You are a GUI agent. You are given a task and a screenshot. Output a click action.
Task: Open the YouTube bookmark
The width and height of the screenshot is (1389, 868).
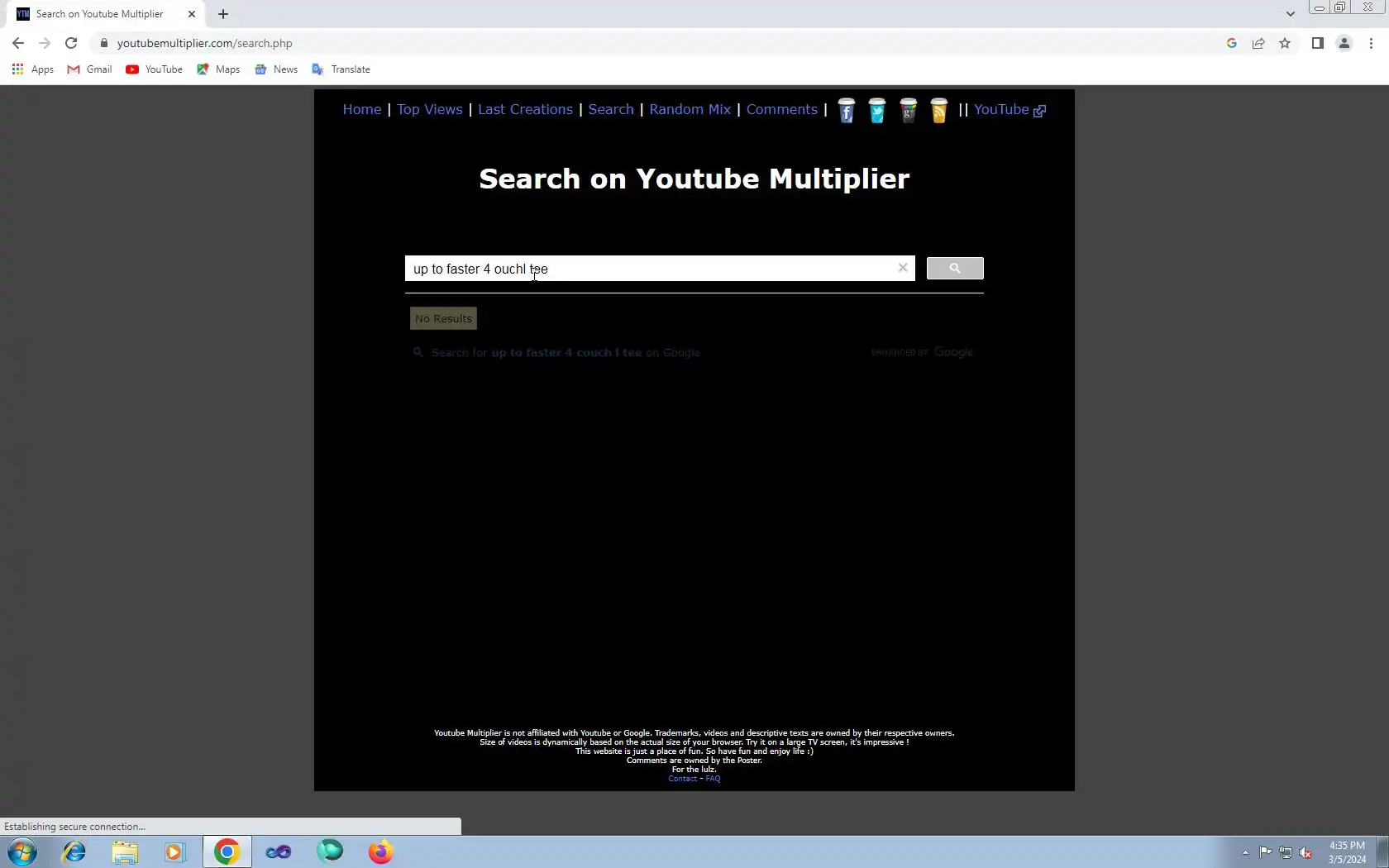154,69
